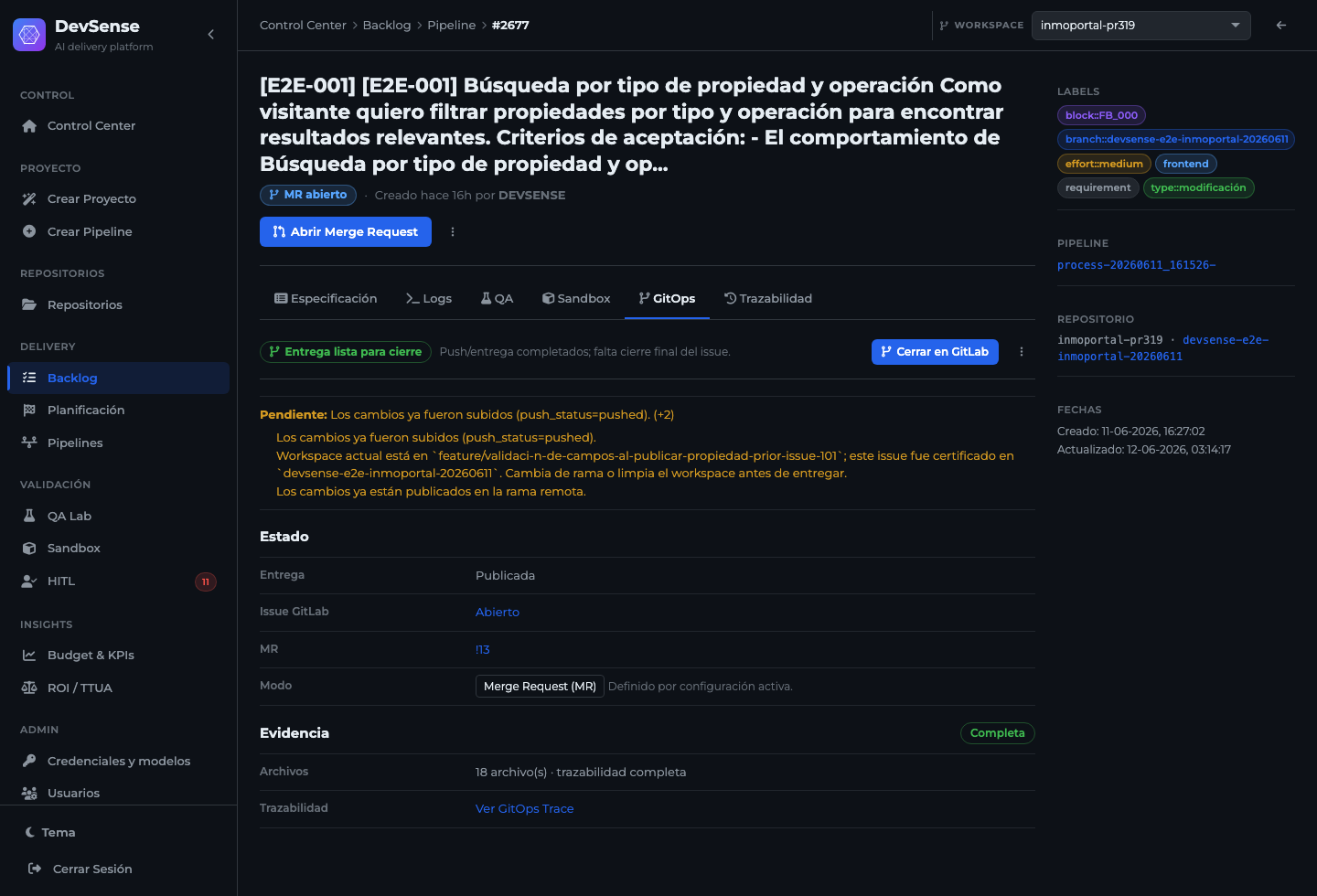Click the DevSense logo icon
This screenshot has height=896, width=1317.
coord(29,35)
